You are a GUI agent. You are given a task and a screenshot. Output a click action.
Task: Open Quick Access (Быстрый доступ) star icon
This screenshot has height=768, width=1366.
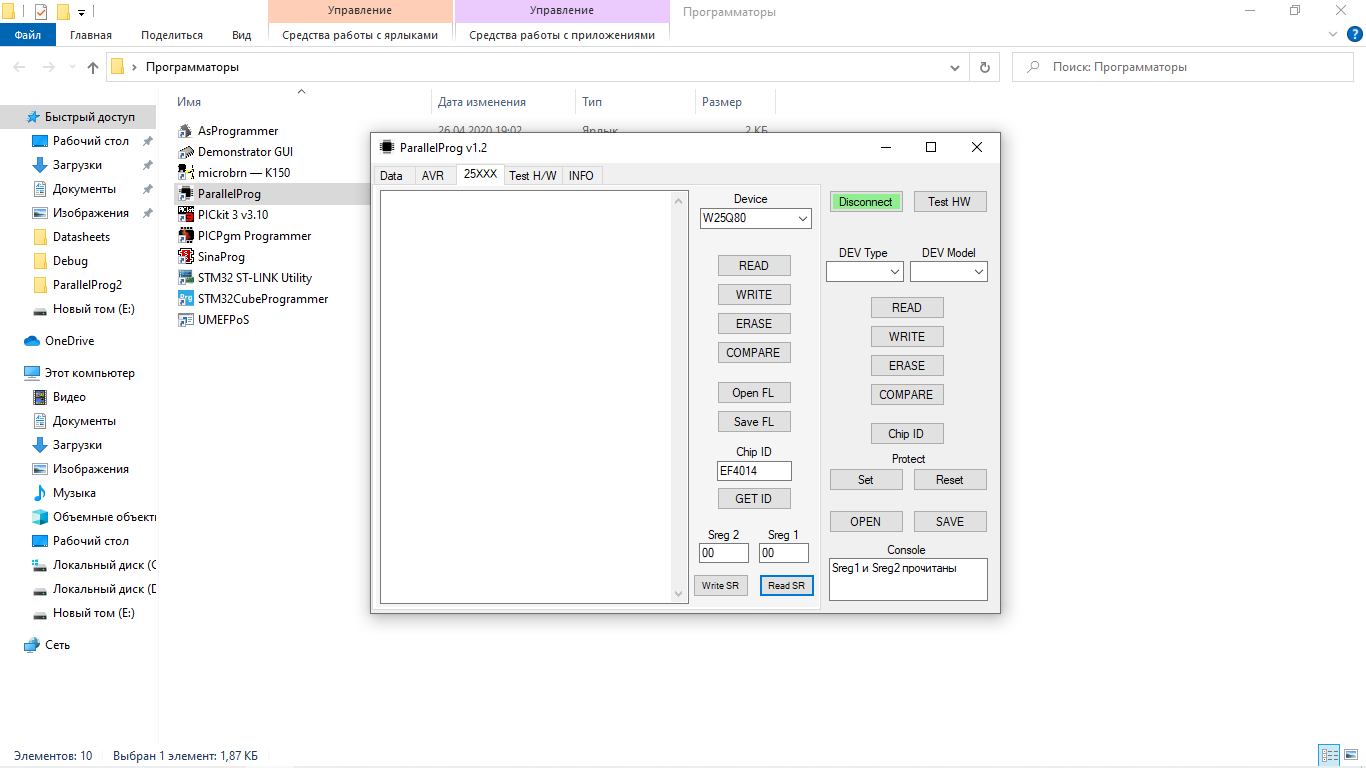pos(33,117)
